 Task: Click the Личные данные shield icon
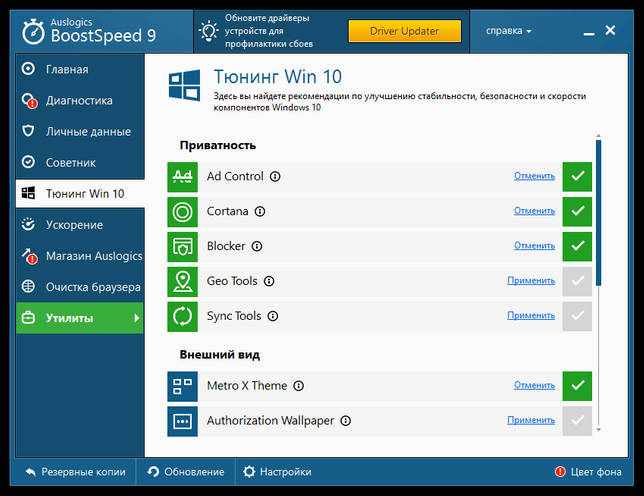28,131
